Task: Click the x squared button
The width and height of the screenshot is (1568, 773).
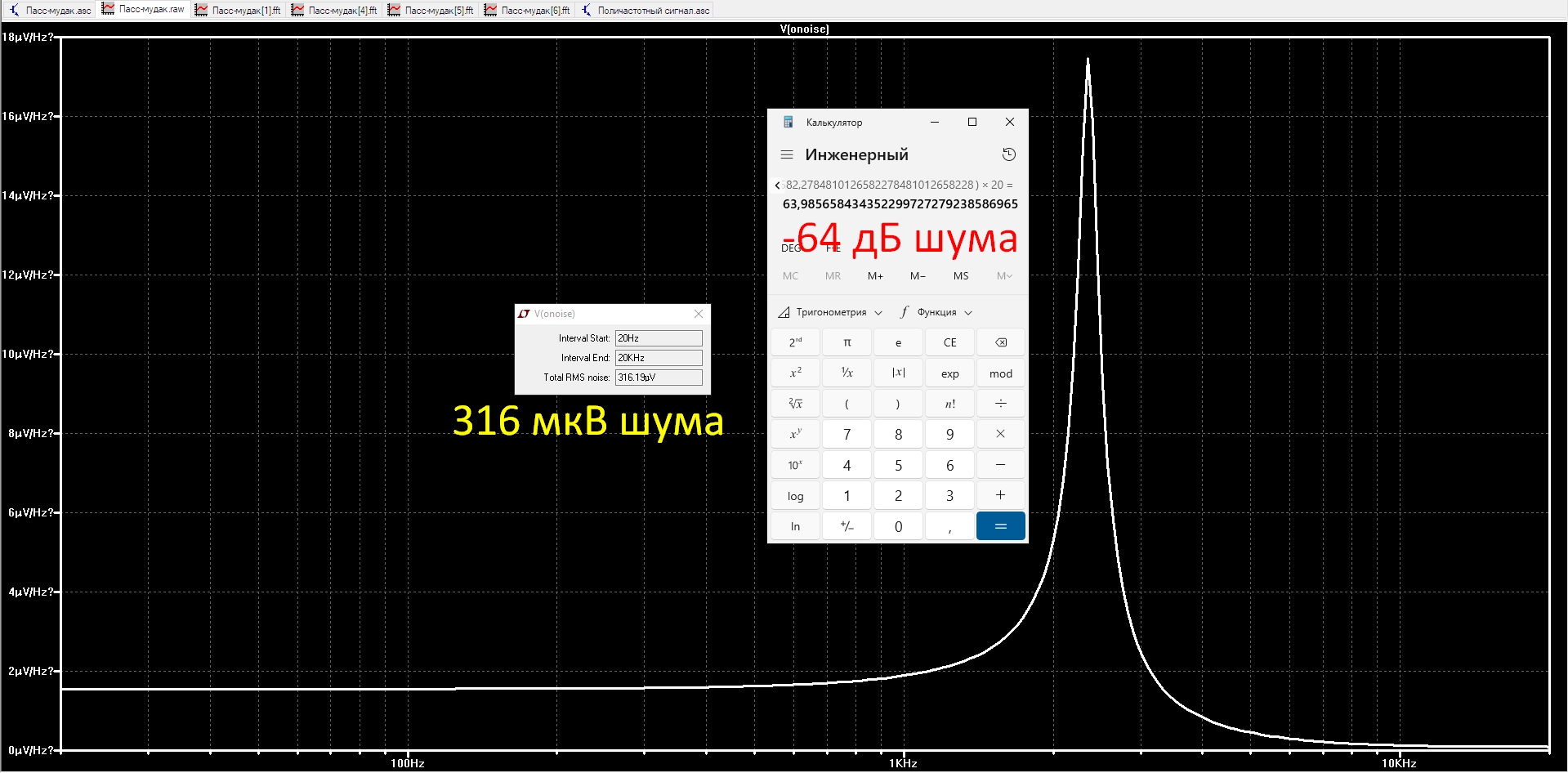Action: 795,373
